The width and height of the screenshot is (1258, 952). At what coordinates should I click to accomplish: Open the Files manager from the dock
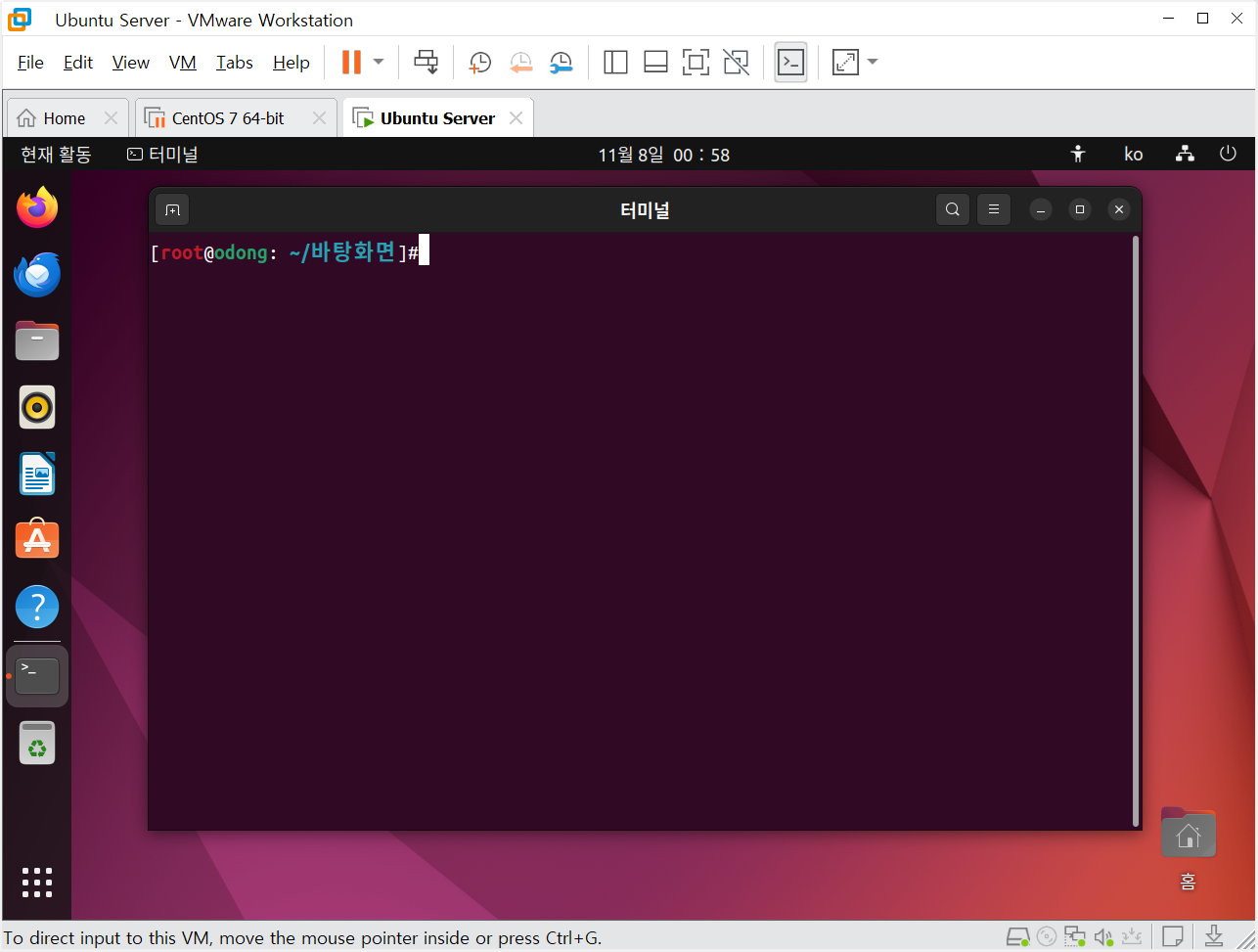(x=37, y=340)
